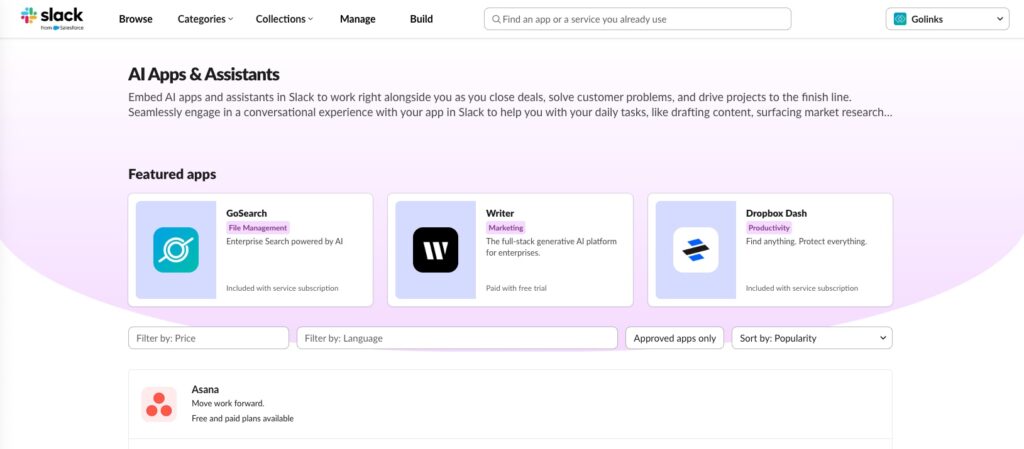1024x449 pixels.
Task: Open the GoSearch app icon
Action: pyautogui.click(x=176, y=250)
